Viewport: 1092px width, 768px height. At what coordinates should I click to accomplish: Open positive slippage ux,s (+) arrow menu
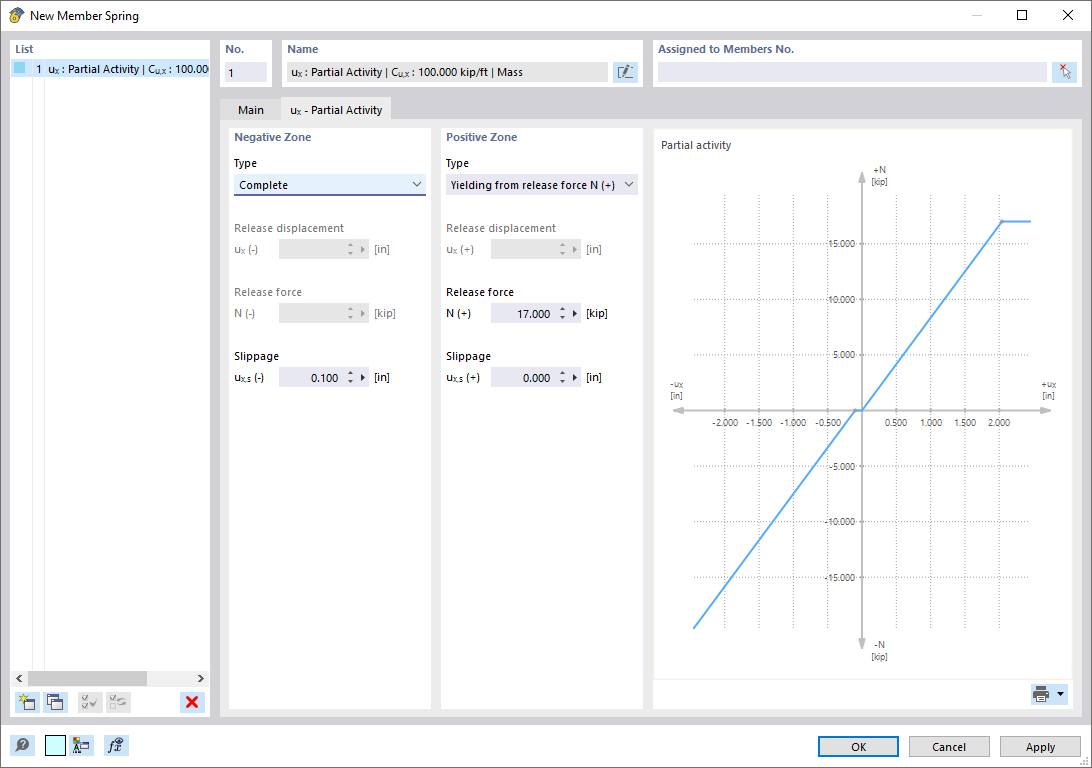[575, 378]
